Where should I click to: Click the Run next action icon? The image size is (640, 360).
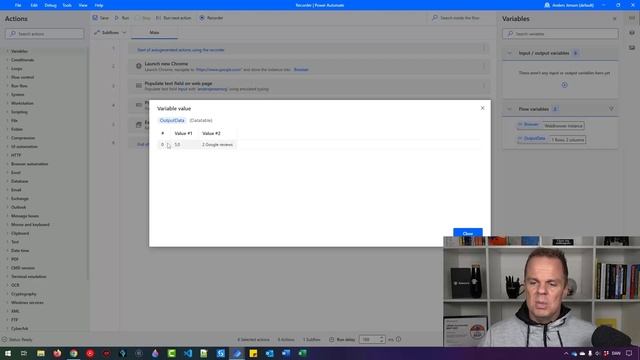(159, 18)
